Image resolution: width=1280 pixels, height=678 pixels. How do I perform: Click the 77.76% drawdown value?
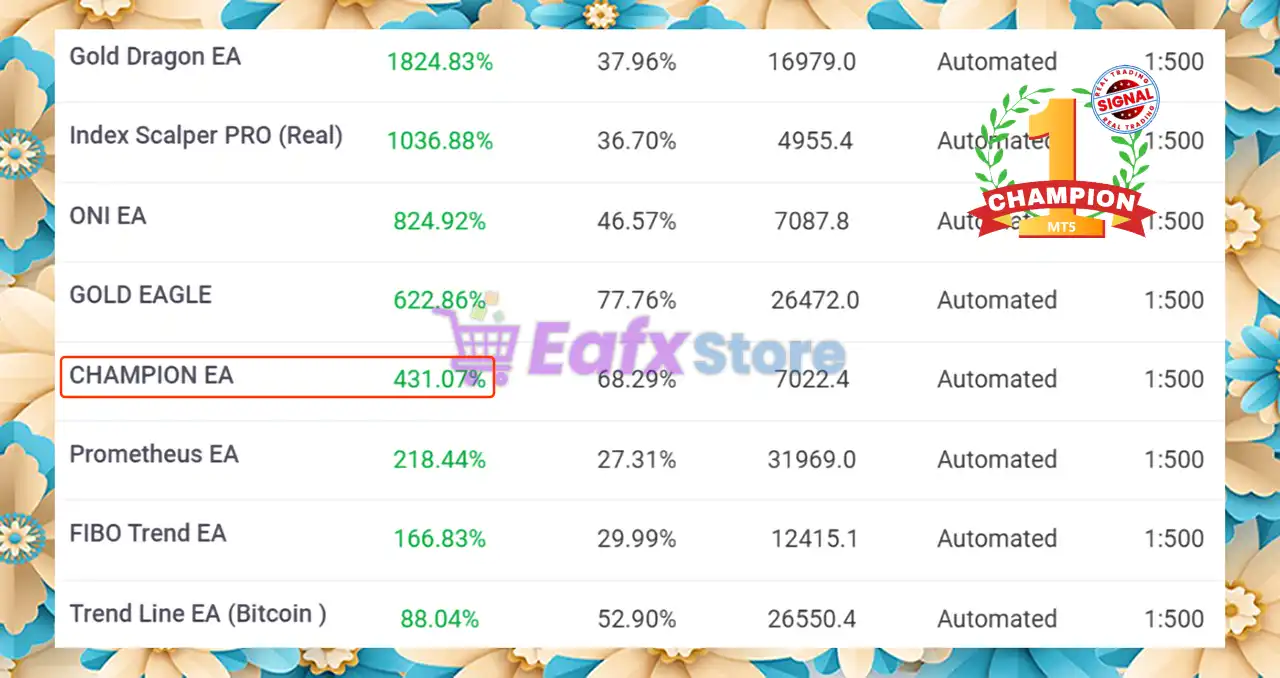pyautogui.click(x=637, y=300)
